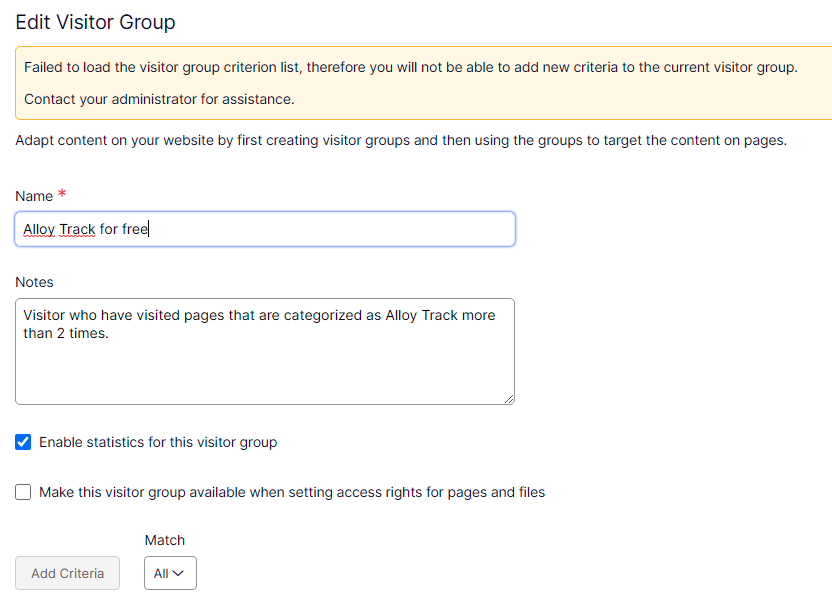The height and width of the screenshot is (609, 832).
Task: Click the "Adapt content on your website" description
Action: (x=401, y=140)
